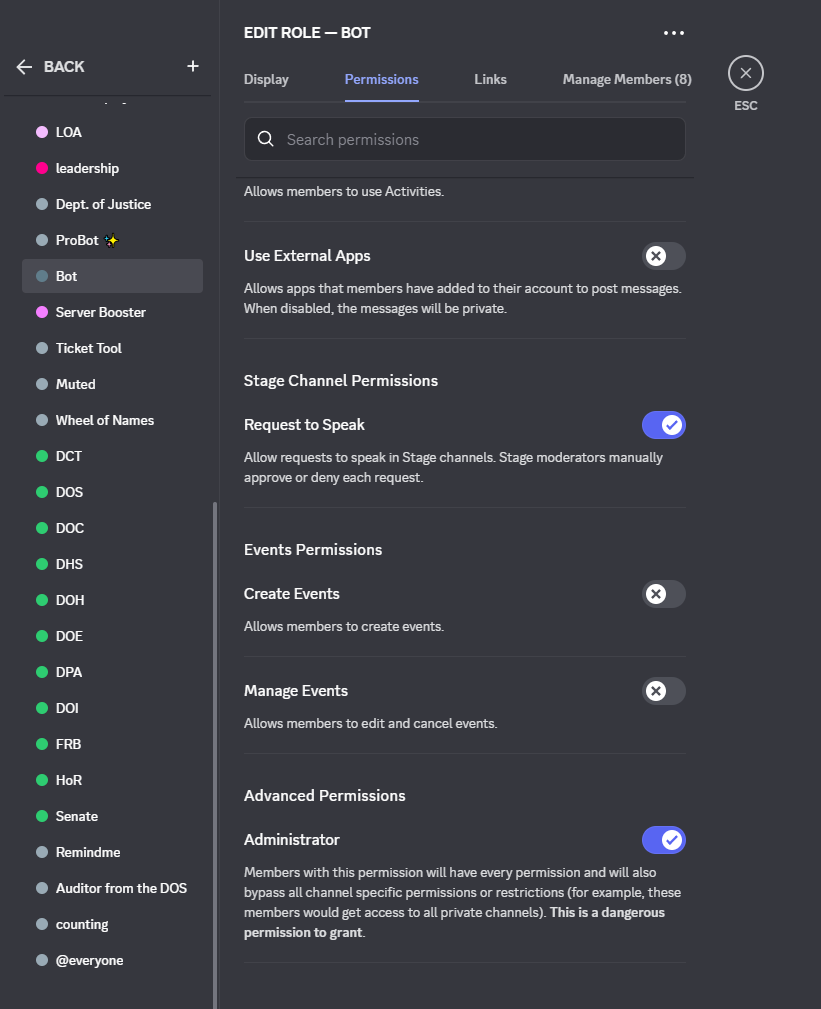Click the plus icon to create role
821x1009 pixels.
[193, 66]
